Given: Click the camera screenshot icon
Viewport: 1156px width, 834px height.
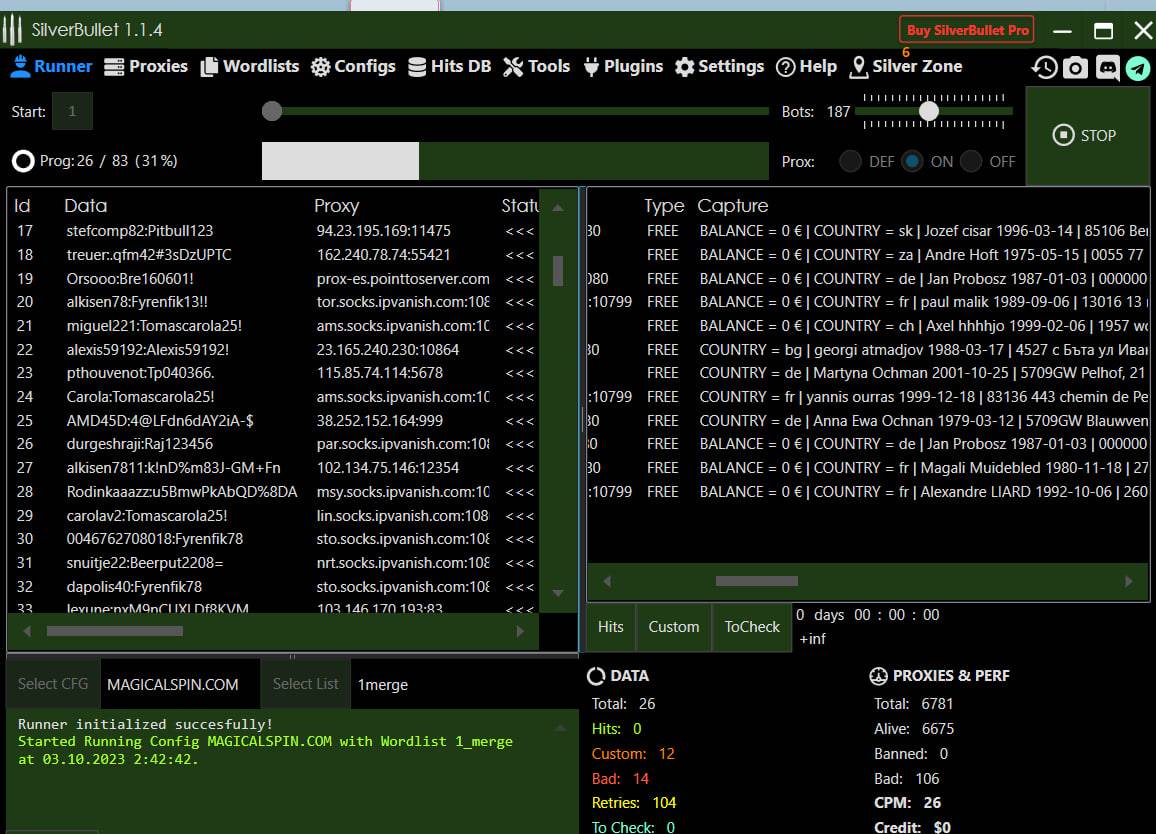Looking at the screenshot, I should pyautogui.click(x=1075, y=67).
